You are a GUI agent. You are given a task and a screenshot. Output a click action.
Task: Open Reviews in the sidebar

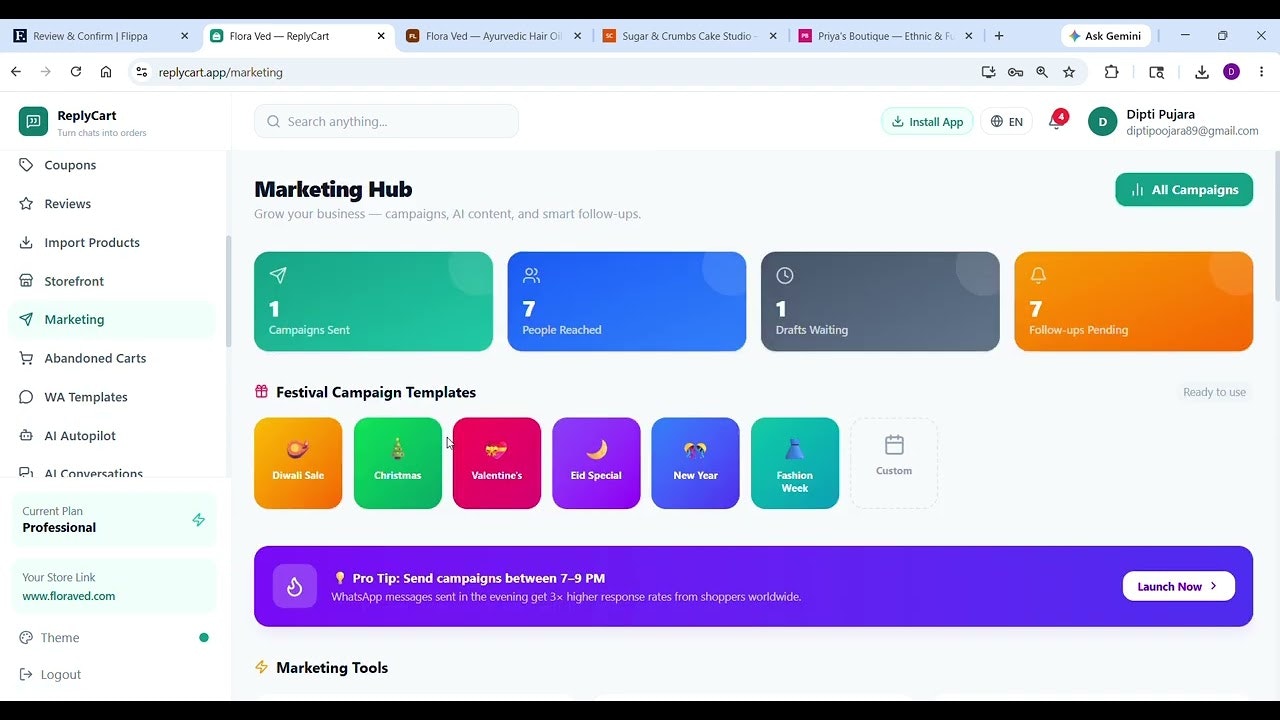pyautogui.click(x=113, y=204)
